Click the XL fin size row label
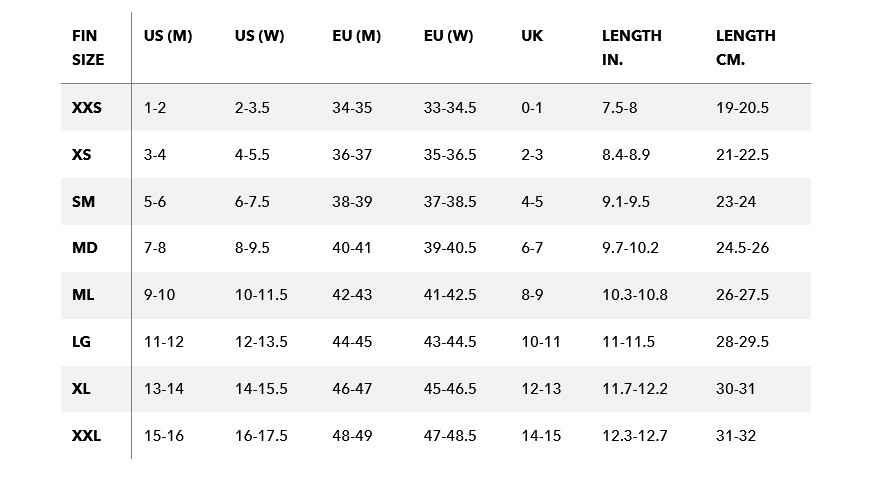Viewport: 887px width, 477px height. (x=82, y=389)
